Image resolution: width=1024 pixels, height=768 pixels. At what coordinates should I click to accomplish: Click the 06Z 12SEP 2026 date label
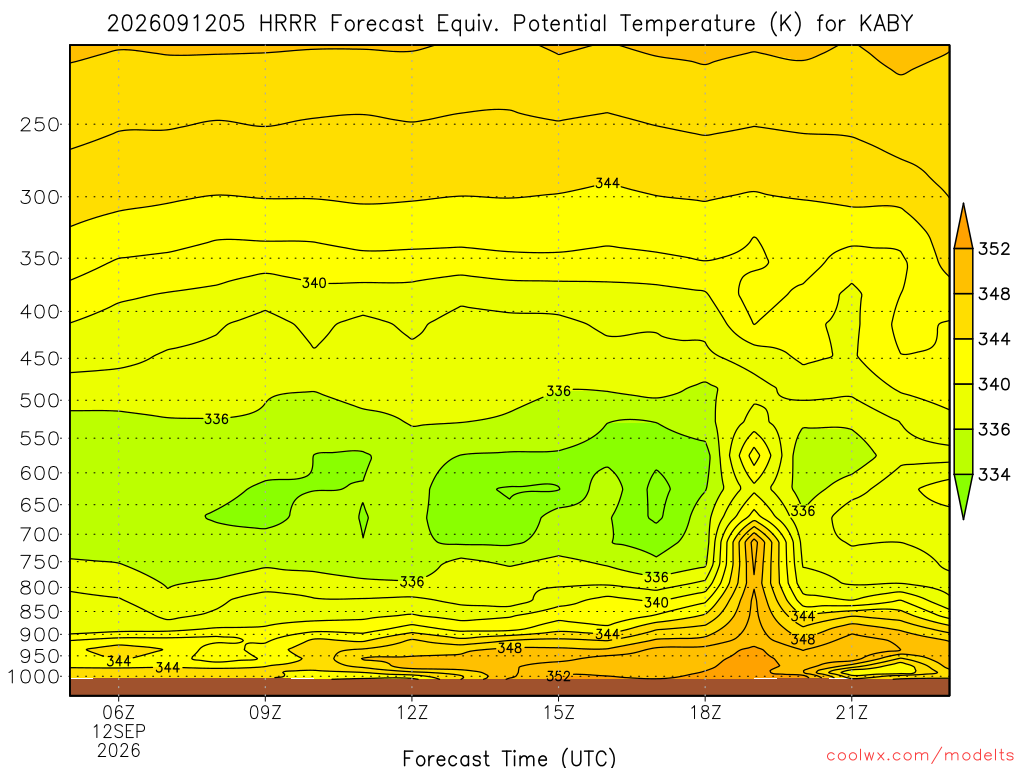[x=119, y=731]
